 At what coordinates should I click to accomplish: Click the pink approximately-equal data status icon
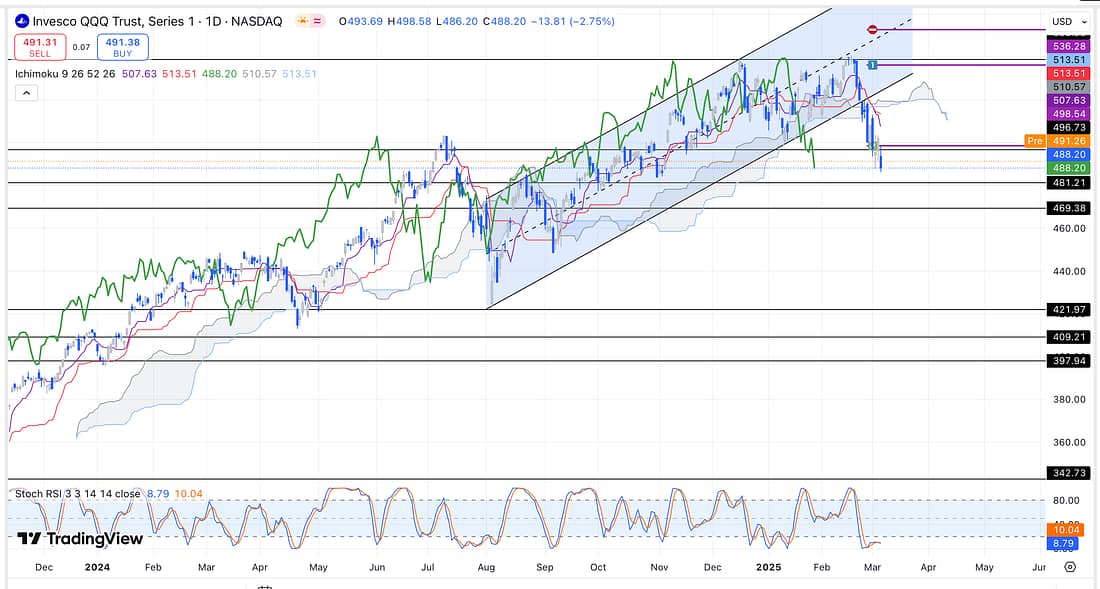point(319,21)
